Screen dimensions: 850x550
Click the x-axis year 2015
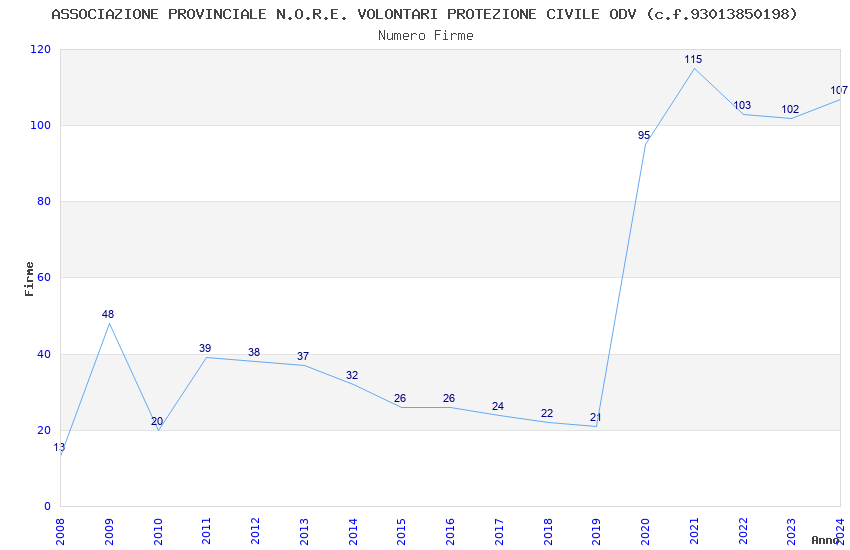pyautogui.click(x=401, y=531)
